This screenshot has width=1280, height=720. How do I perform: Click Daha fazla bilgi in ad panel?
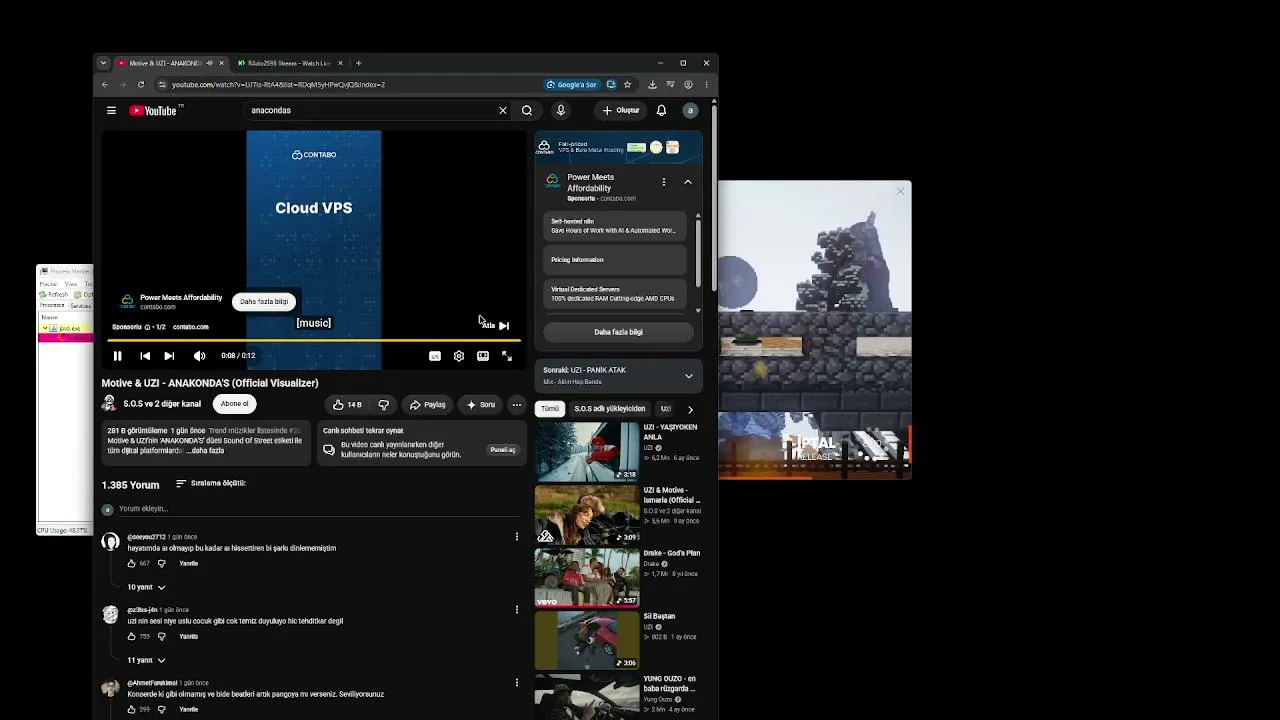(x=618, y=332)
